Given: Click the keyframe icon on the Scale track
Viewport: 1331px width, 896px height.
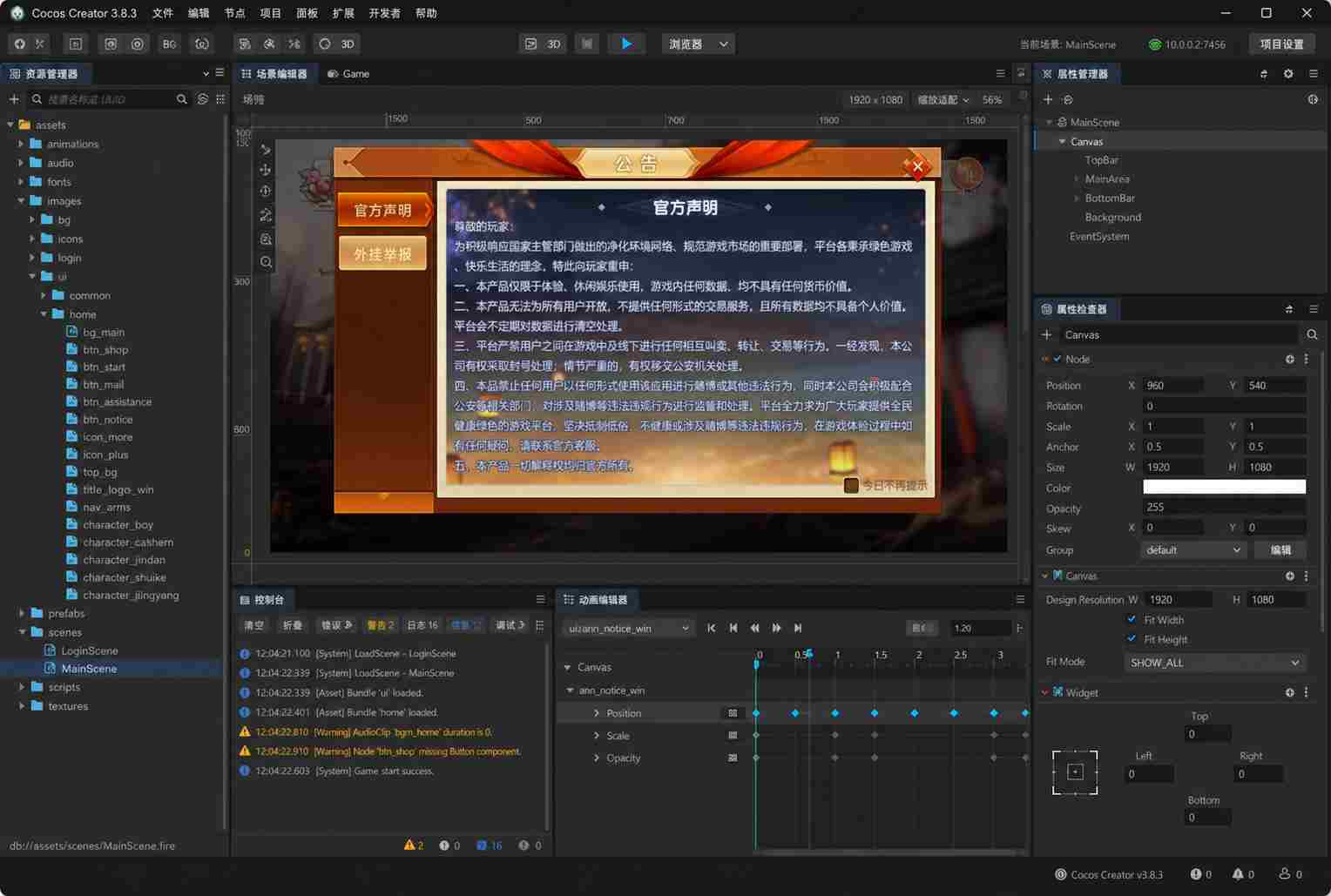Looking at the screenshot, I should click(x=733, y=736).
